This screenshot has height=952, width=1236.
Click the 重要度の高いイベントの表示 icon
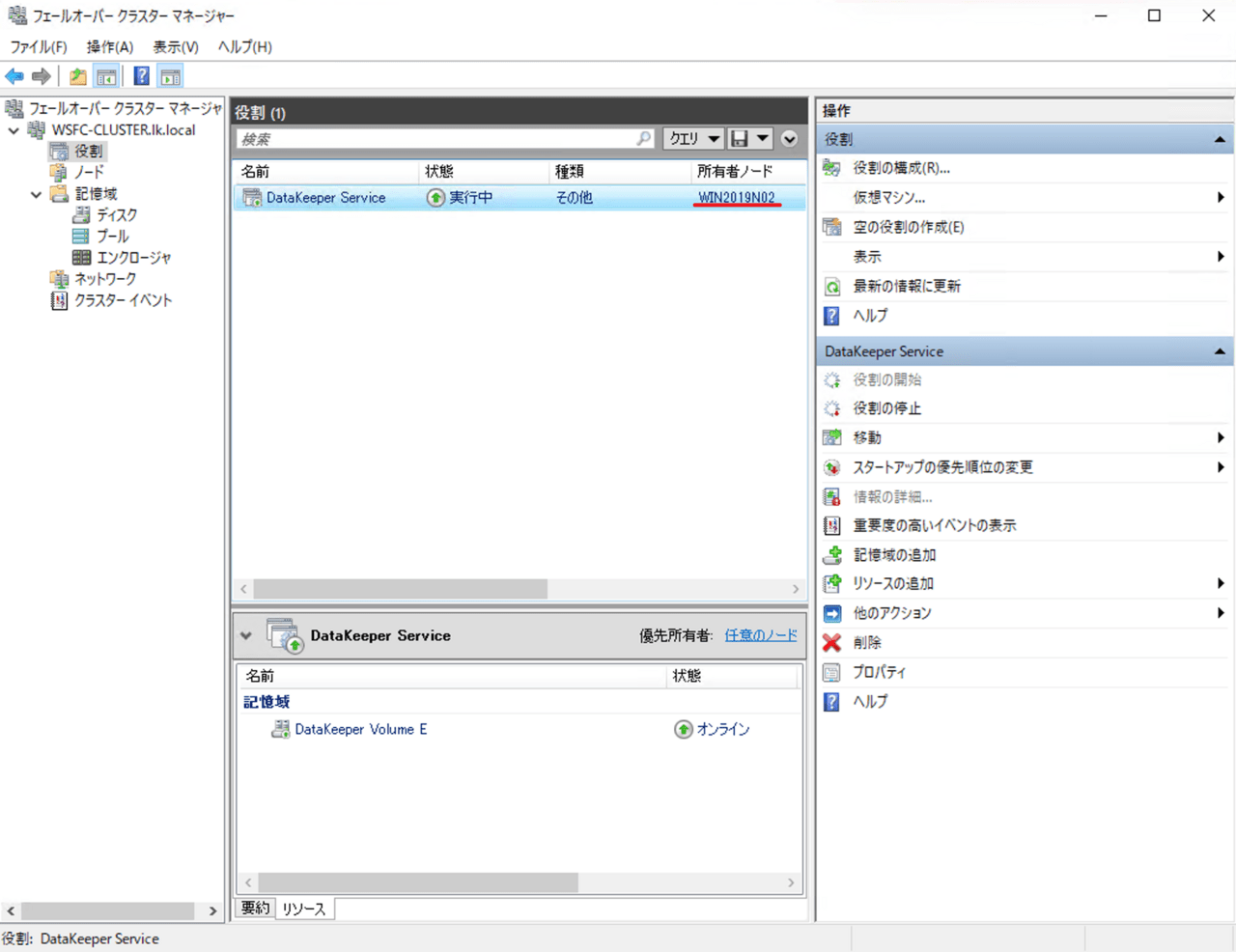point(831,525)
